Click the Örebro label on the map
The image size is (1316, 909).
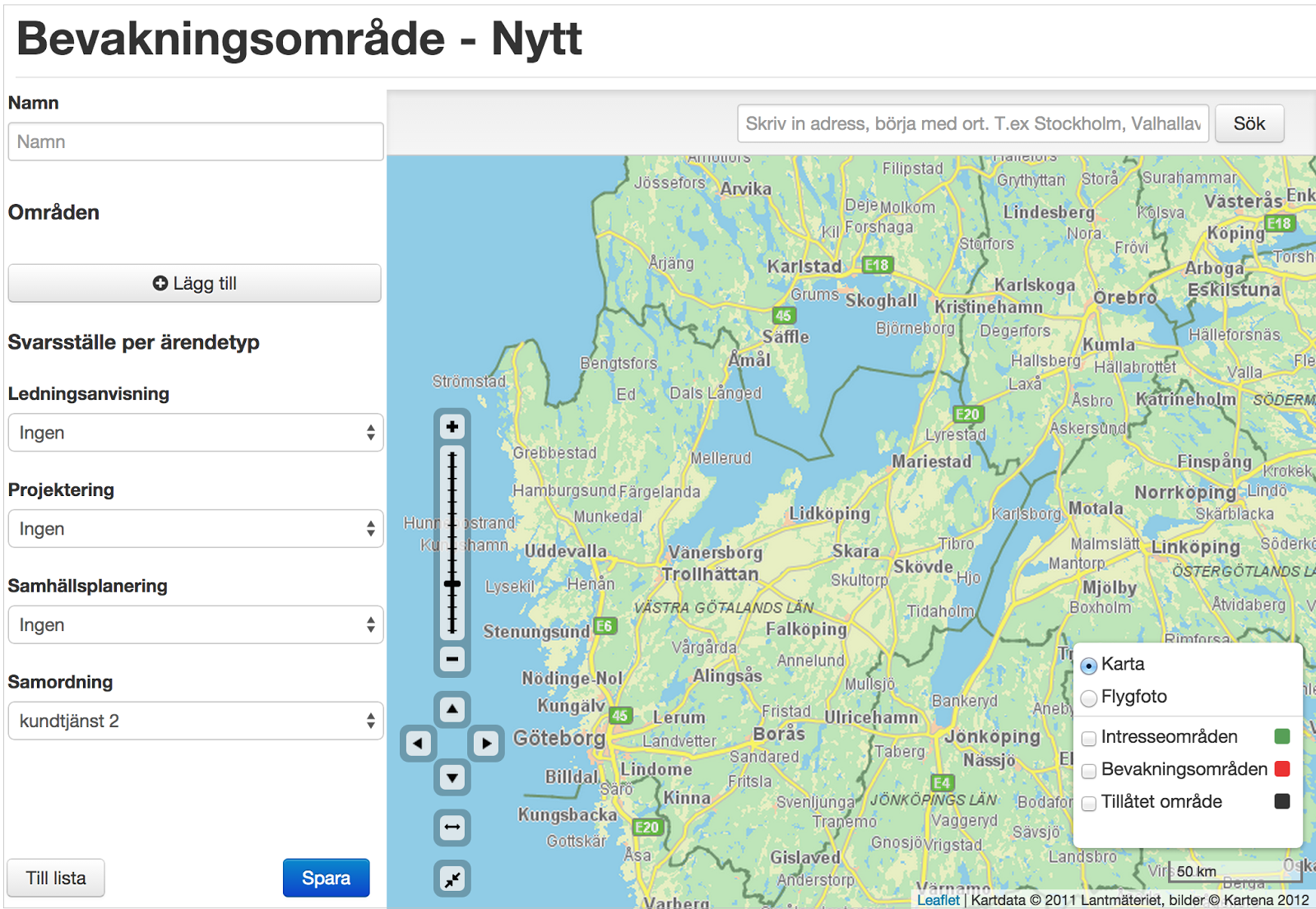click(1124, 297)
